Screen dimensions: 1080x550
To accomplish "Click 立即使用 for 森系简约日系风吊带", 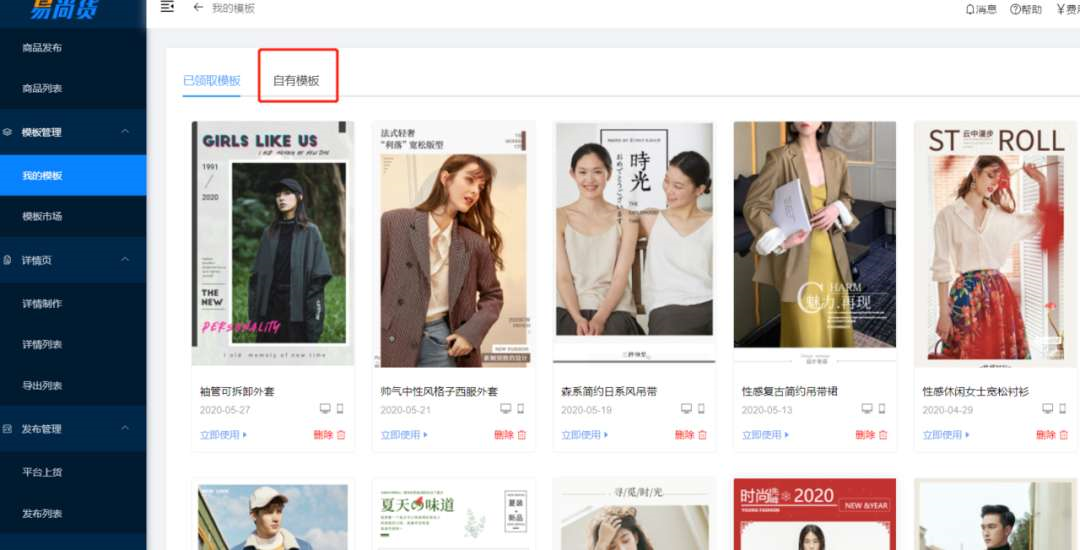I will point(584,435).
